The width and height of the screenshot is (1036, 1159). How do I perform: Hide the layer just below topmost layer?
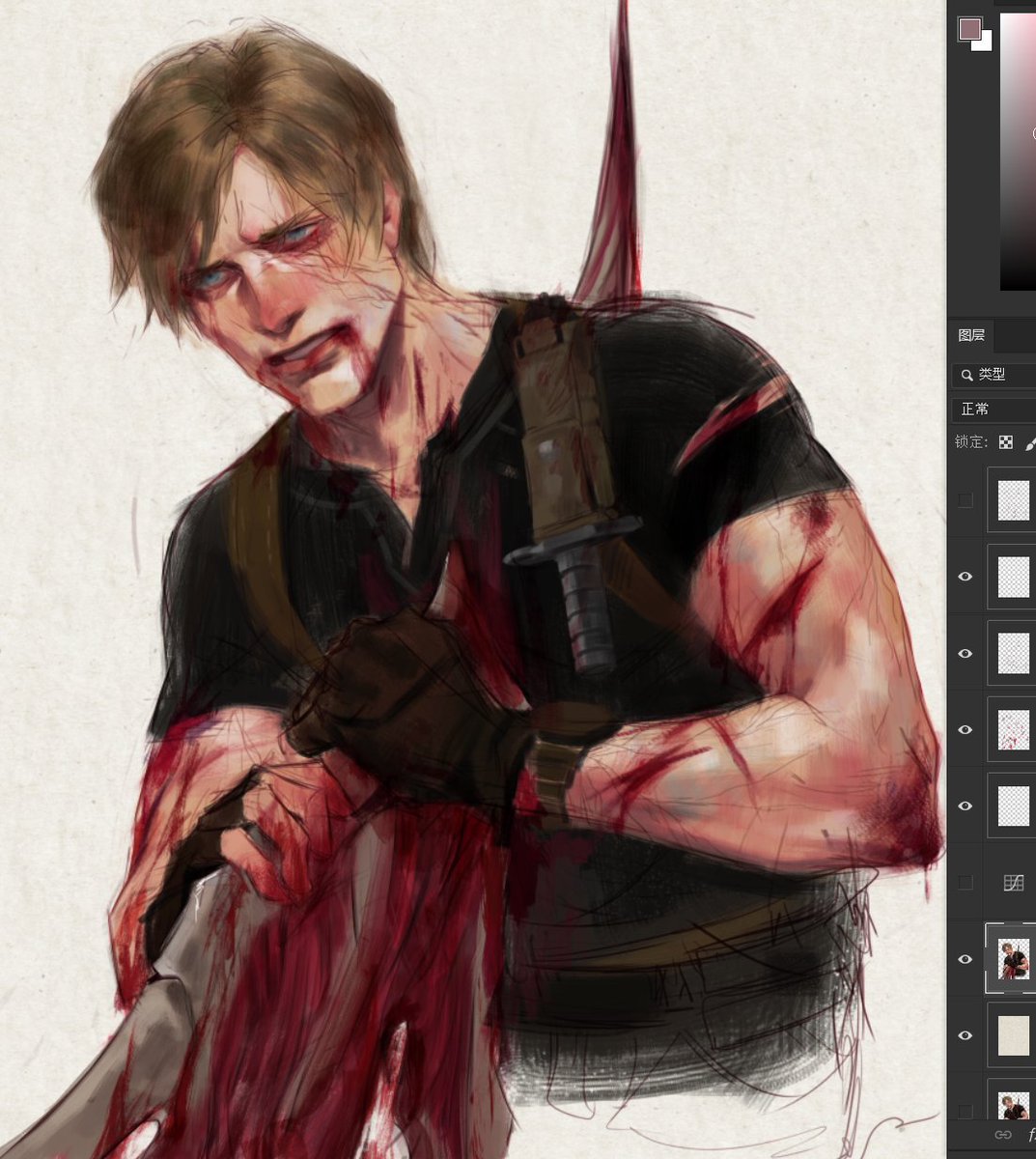pos(965,577)
